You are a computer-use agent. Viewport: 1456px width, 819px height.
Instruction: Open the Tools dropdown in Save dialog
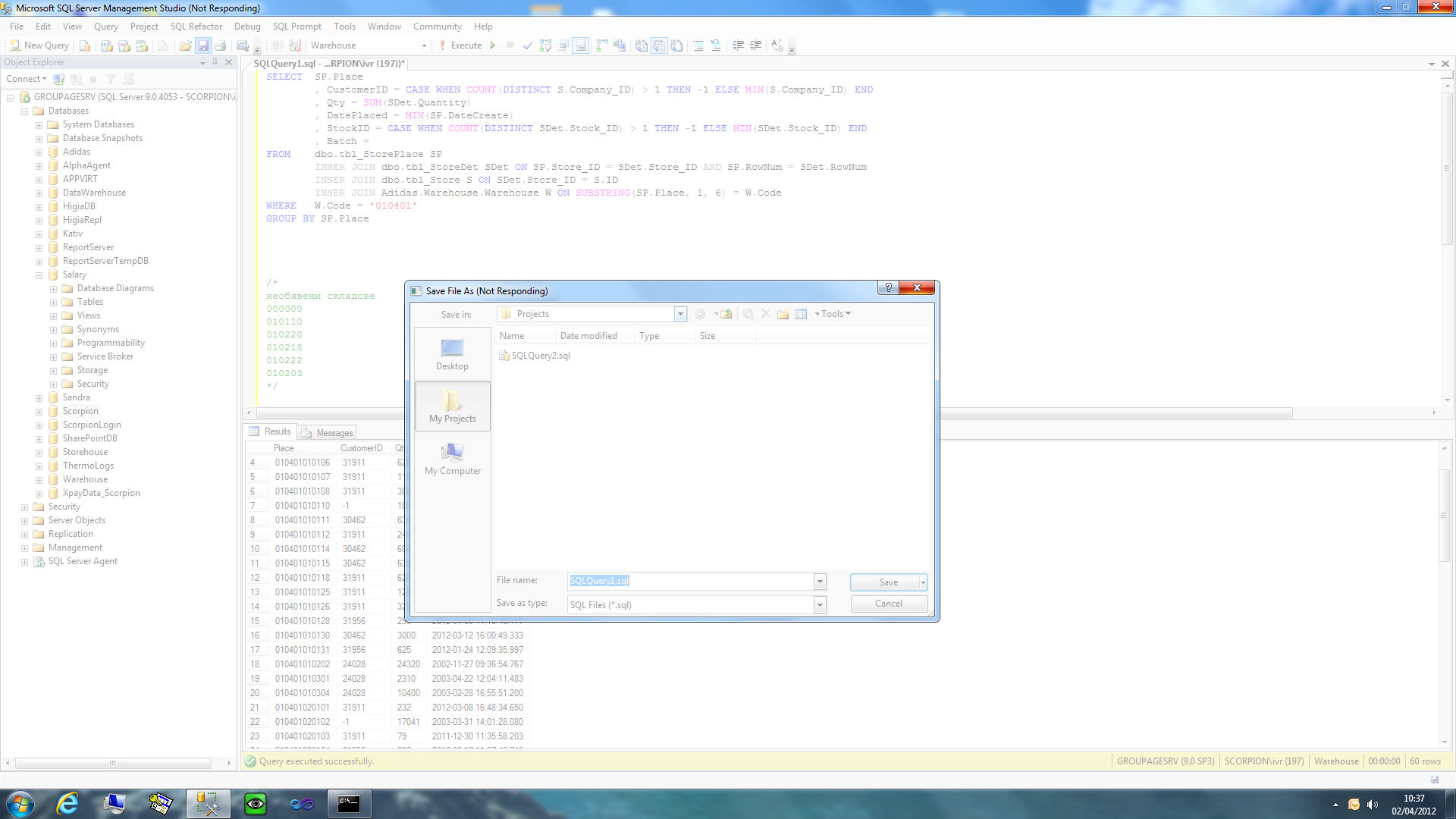click(834, 314)
